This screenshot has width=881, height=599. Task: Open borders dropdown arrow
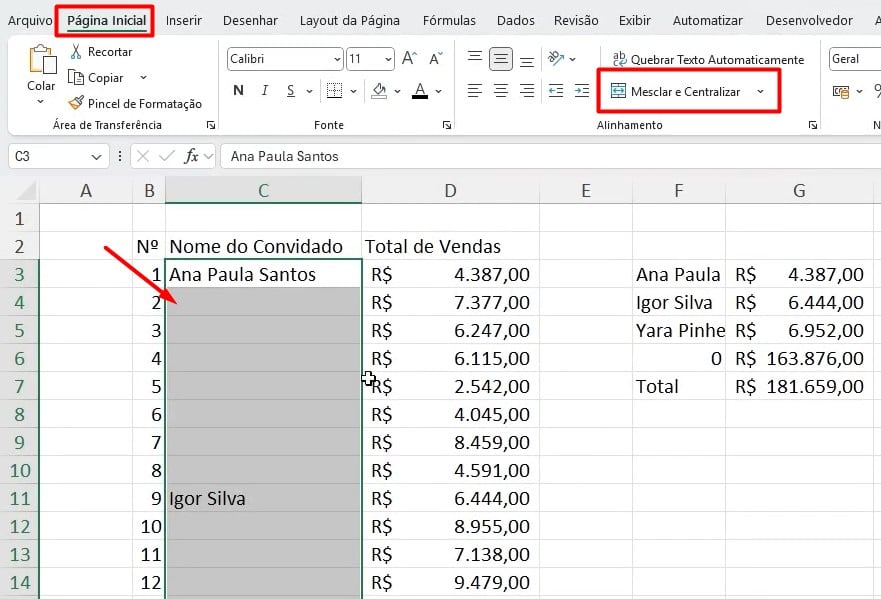click(353, 91)
